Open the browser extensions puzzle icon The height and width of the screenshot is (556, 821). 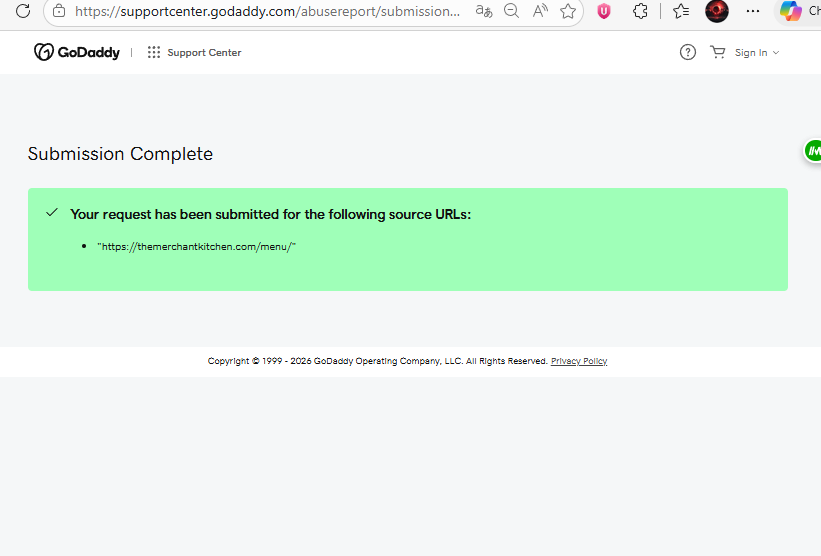pos(640,11)
